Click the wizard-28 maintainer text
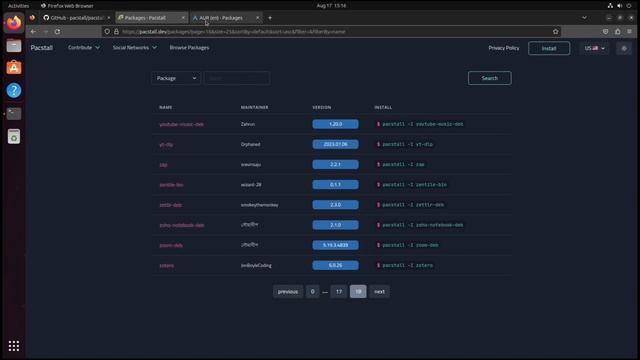 (x=251, y=184)
